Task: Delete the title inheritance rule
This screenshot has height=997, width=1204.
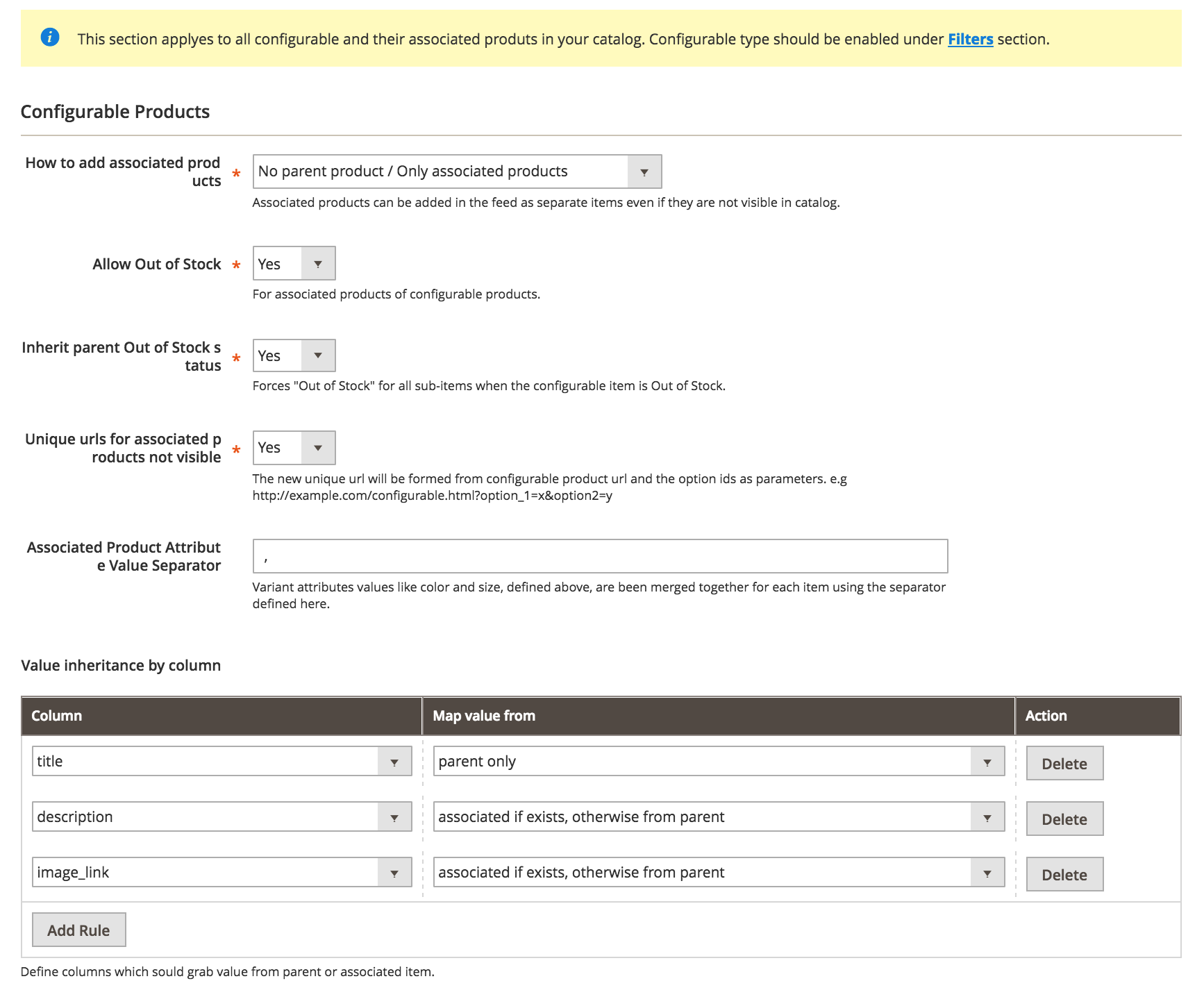Action: tap(1064, 763)
